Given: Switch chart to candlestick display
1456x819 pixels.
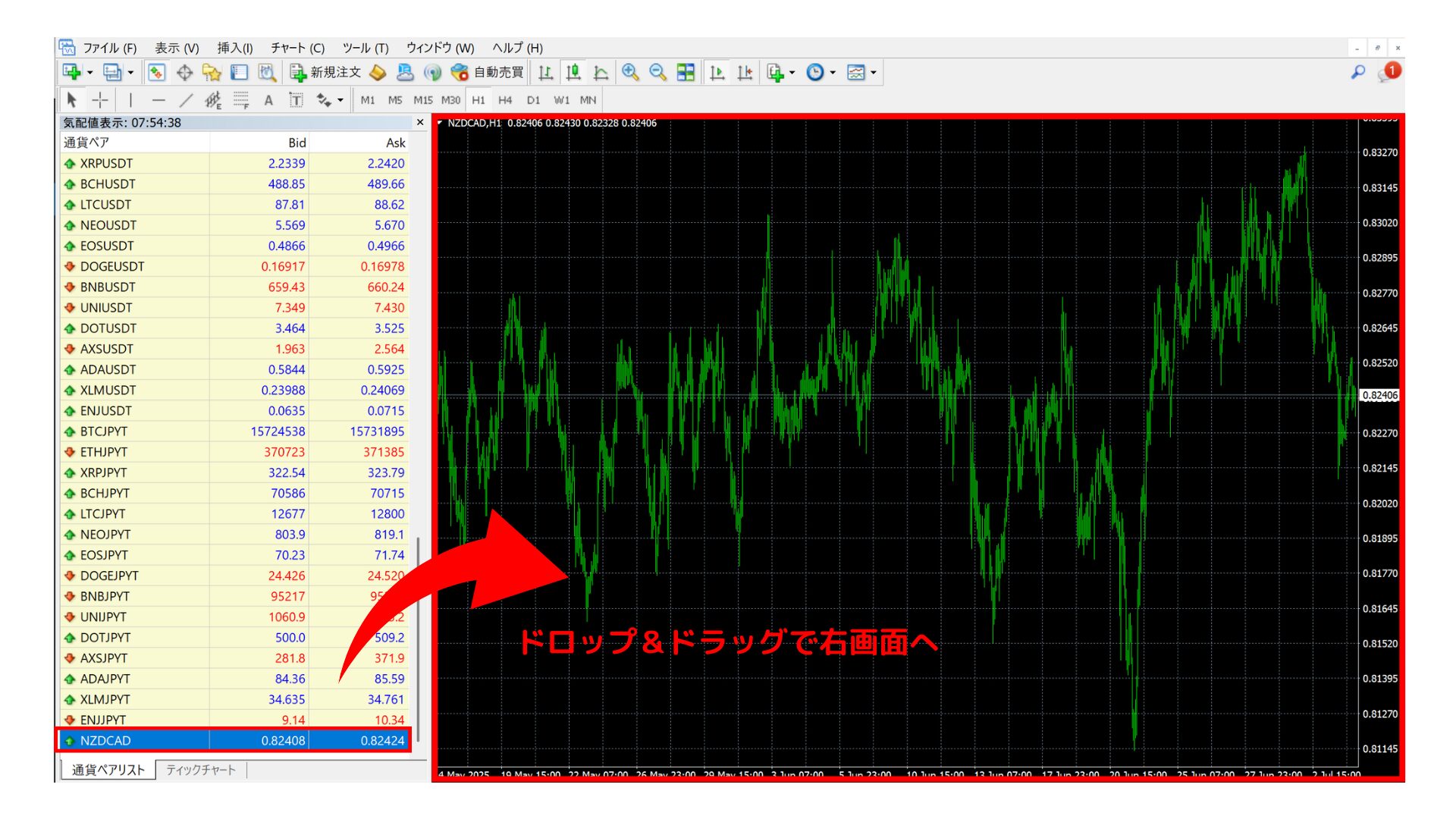Looking at the screenshot, I should pyautogui.click(x=573, y=72).
